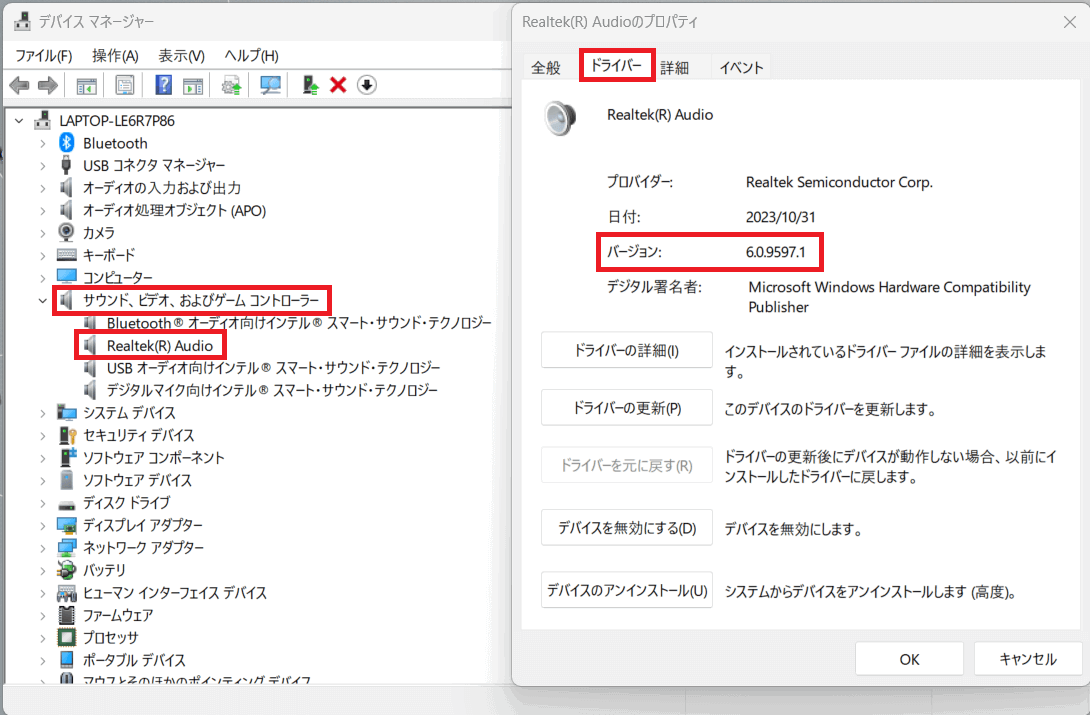Click the Bluetooth category icon
Viewport: 1090px width, 715px height.
66,142
